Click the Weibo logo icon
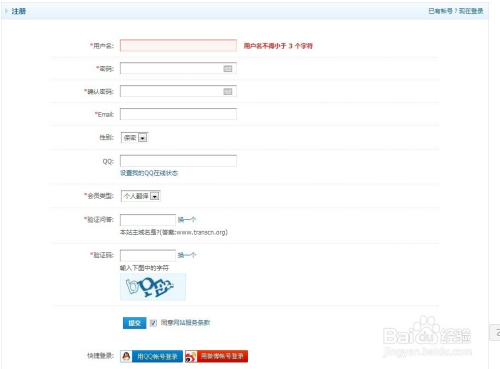This screenshot has height=369, width=500. pos(191,356)
